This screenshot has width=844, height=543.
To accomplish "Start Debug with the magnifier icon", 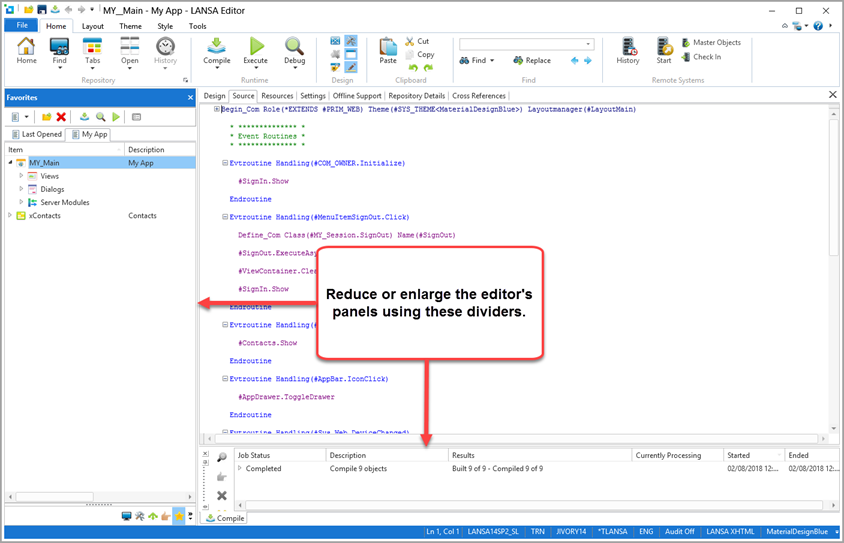I will [294, 47].
